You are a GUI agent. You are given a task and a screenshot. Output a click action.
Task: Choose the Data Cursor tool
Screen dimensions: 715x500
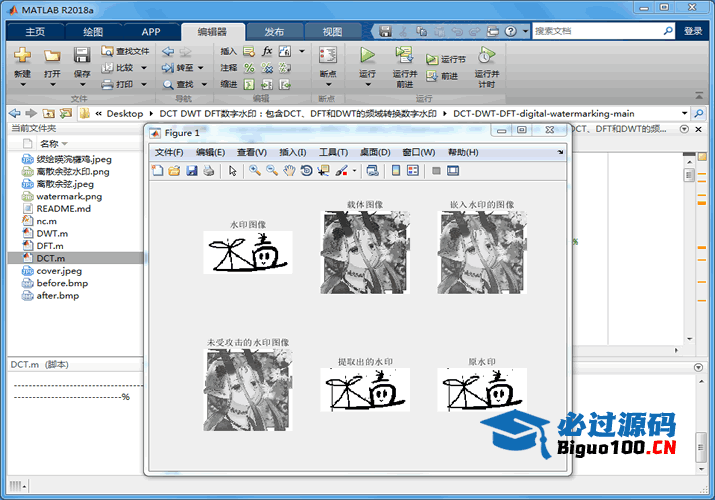point(323,171)
